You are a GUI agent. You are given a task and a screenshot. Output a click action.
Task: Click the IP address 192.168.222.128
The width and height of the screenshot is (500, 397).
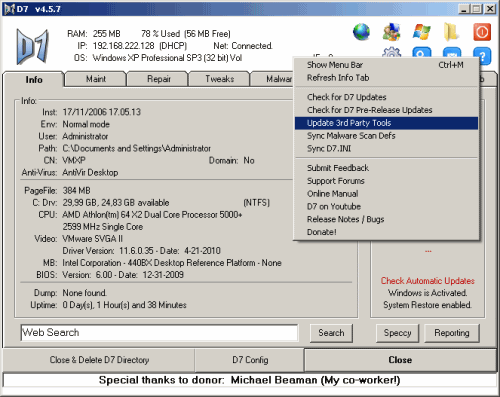click(x=123, y=46)
